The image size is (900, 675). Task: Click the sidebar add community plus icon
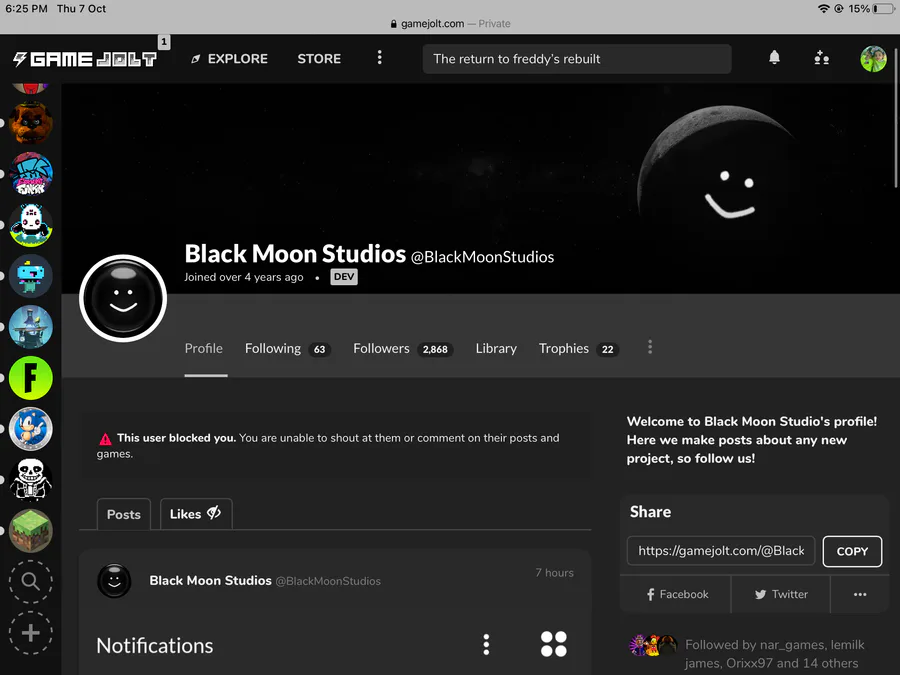pos(31,633)
